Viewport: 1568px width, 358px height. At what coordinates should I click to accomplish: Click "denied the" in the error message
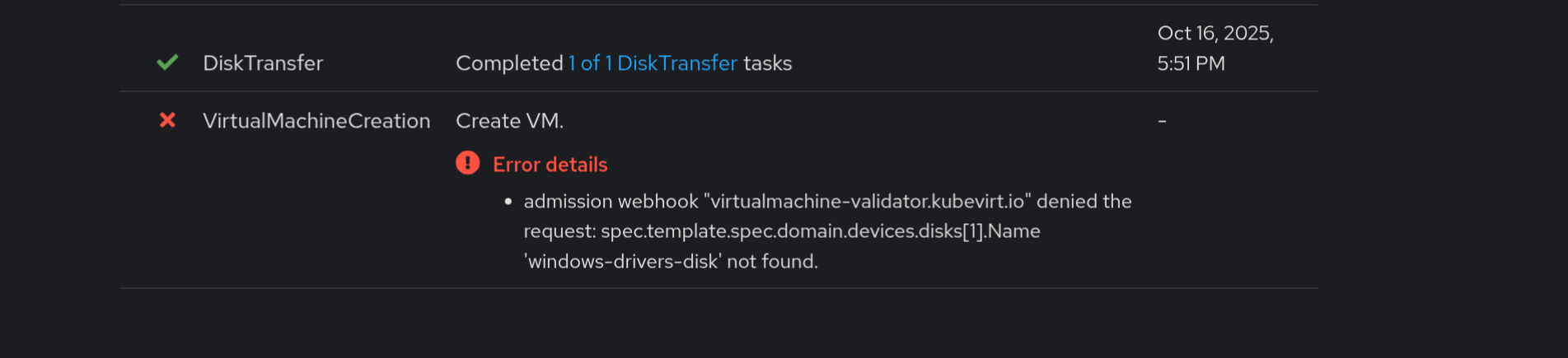[1084, 202]
